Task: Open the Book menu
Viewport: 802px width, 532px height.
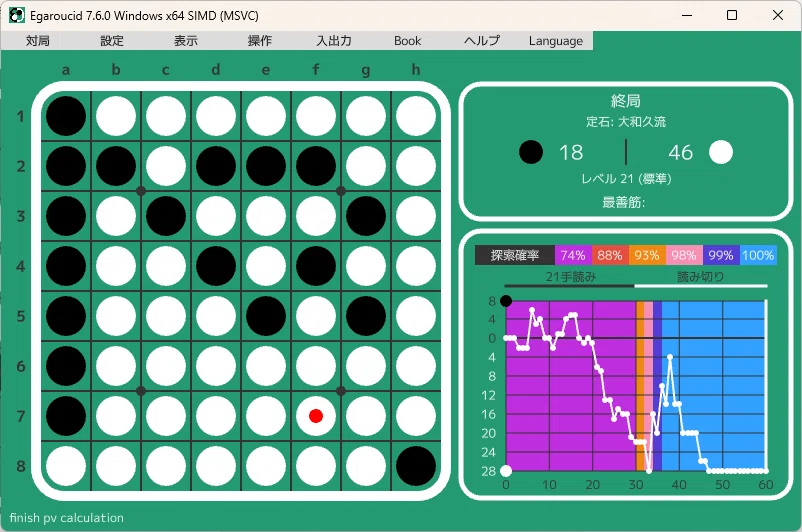Action: [x=408, y=41]
